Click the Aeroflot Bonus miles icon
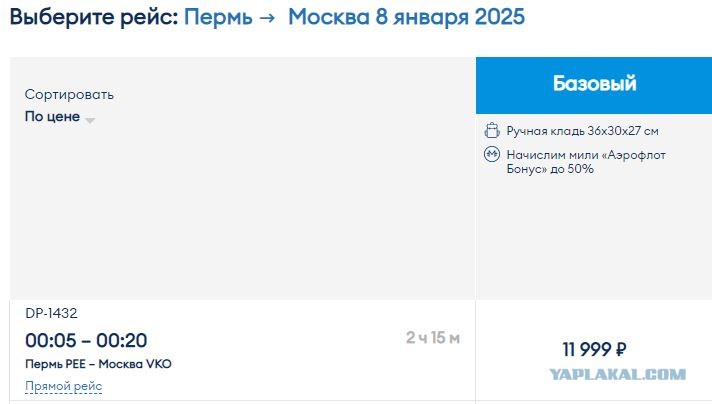This screenshot has height=404, width=712. click(492, 154)
